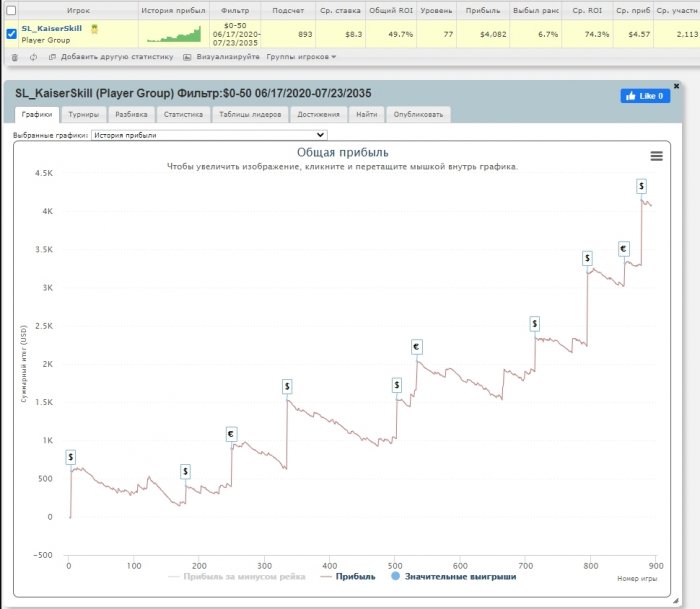Open the Турниры tab
The image size is (700, 609).
tap(83, 114)
